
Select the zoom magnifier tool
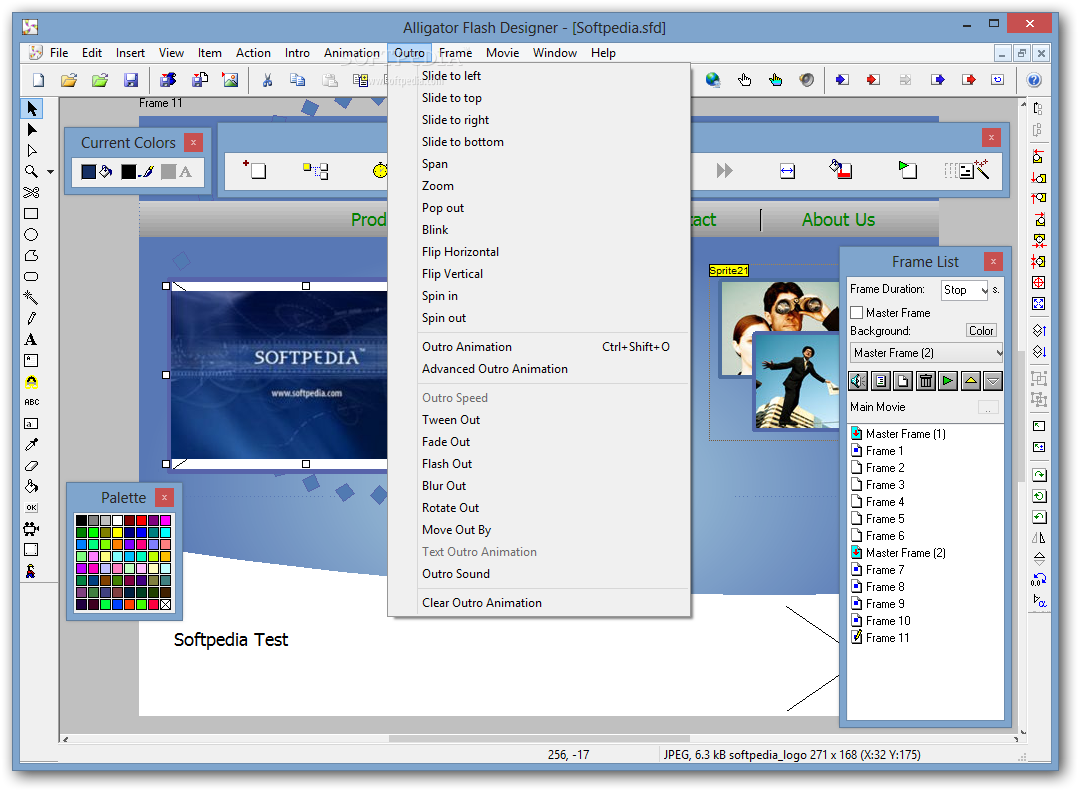pyautogui.click(x=31, y=171)
